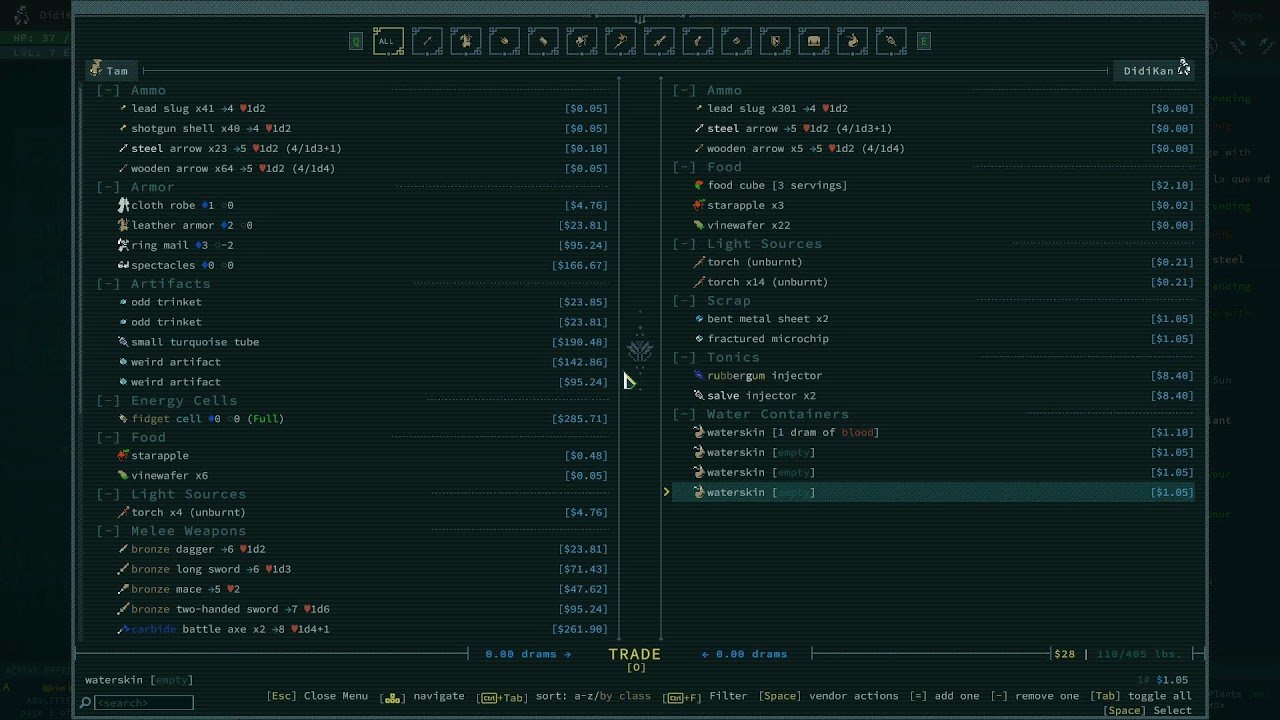
Task: Click the TRADE button
Action: [635, 654]
